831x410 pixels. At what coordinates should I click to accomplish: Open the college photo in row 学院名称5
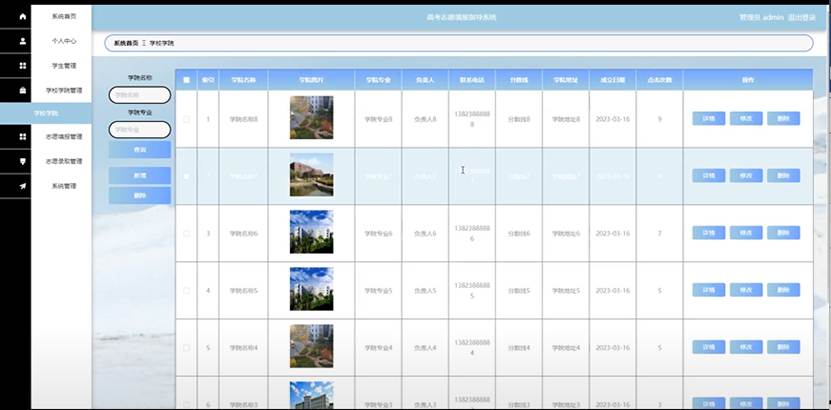click(x=312, y=289)
